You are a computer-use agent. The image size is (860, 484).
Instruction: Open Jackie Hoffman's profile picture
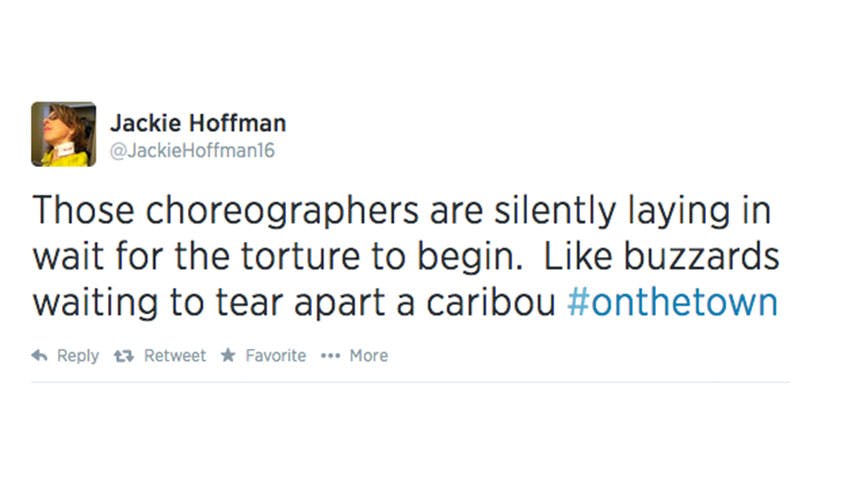(x=64, y=133)
